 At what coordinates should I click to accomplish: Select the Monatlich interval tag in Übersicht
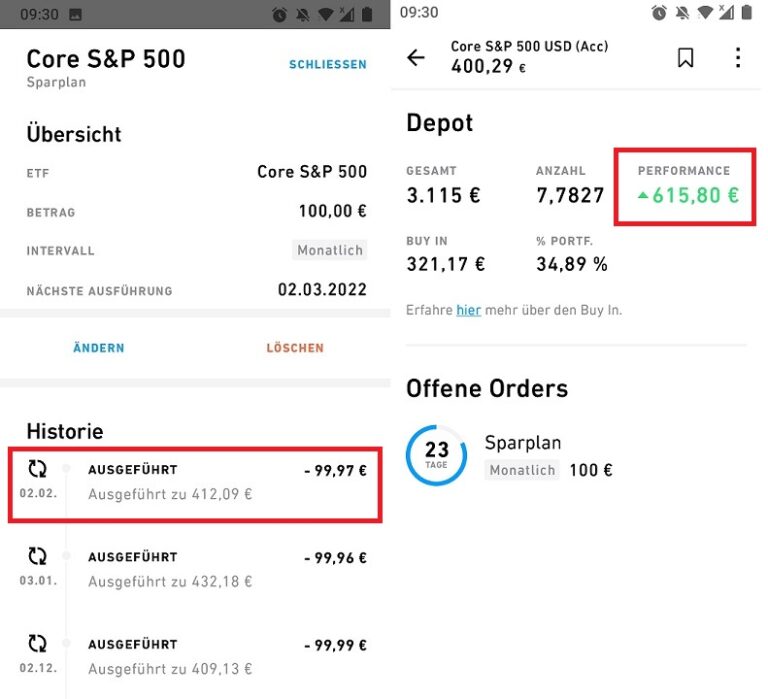(x=330, y=250)
